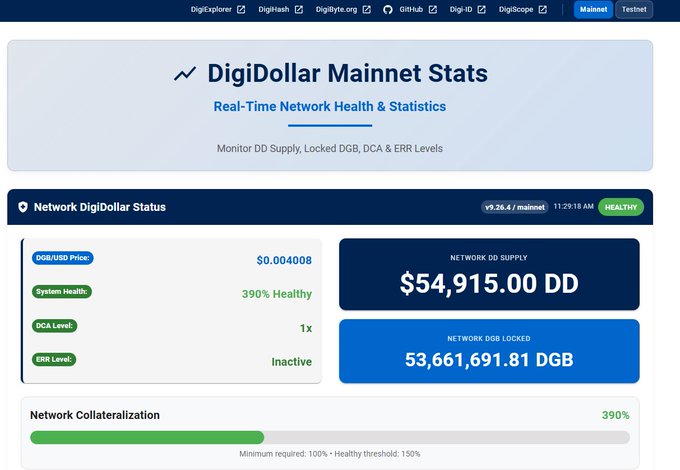Click external-link icon beside Digi-ID

click(x=482, y=10)
